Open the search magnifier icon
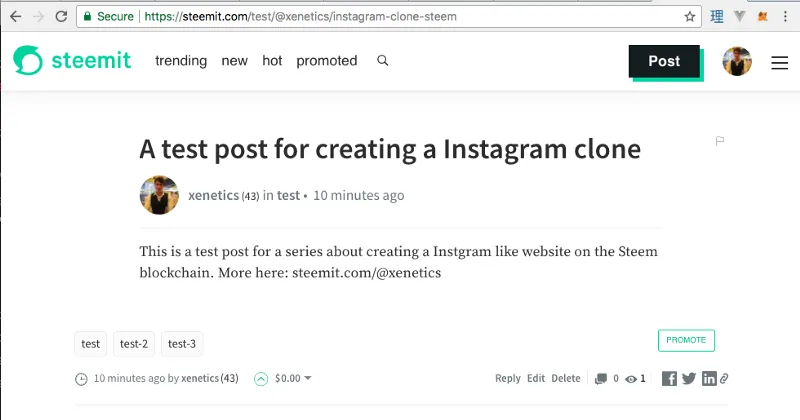 [383, 61]
